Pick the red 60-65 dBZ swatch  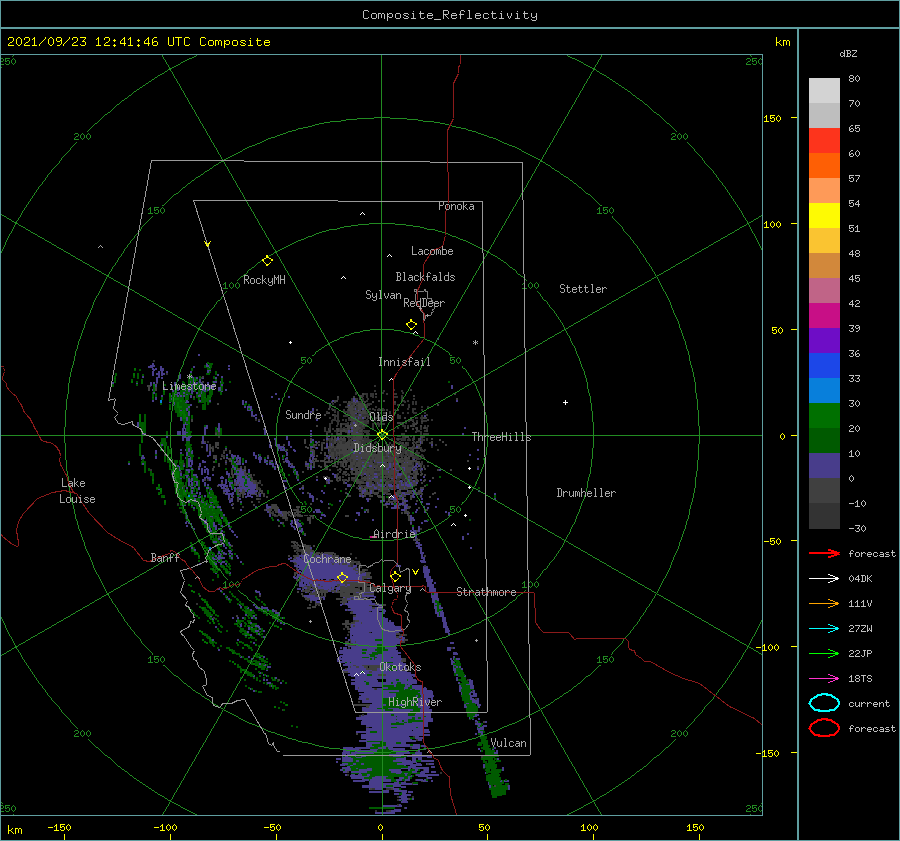[824, 141]
